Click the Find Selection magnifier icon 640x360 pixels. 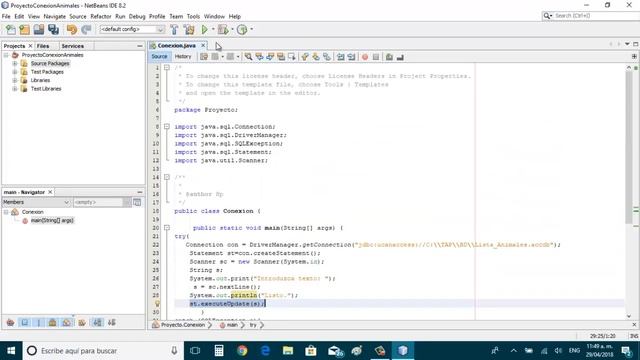coord(248,57)
